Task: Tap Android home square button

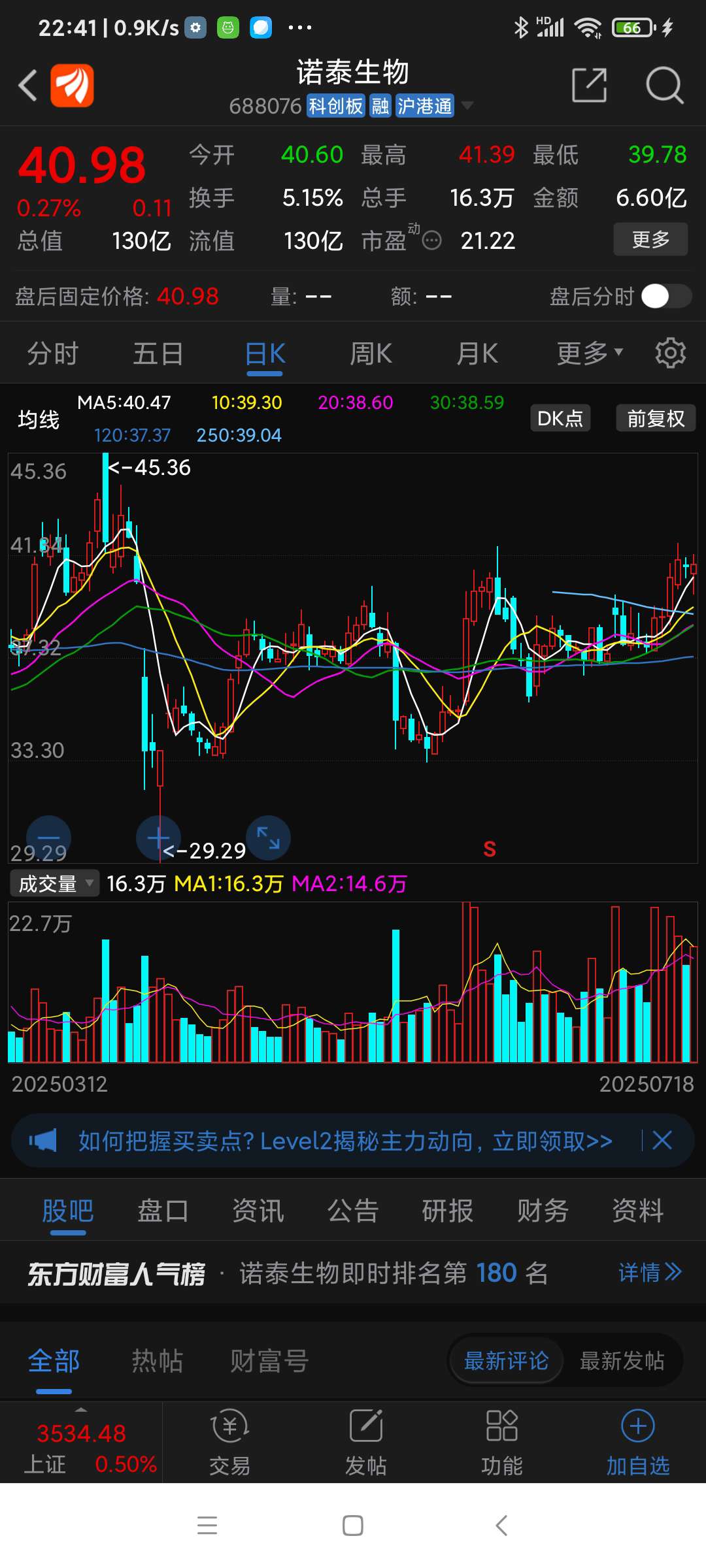Action: tap(353, 1525)
